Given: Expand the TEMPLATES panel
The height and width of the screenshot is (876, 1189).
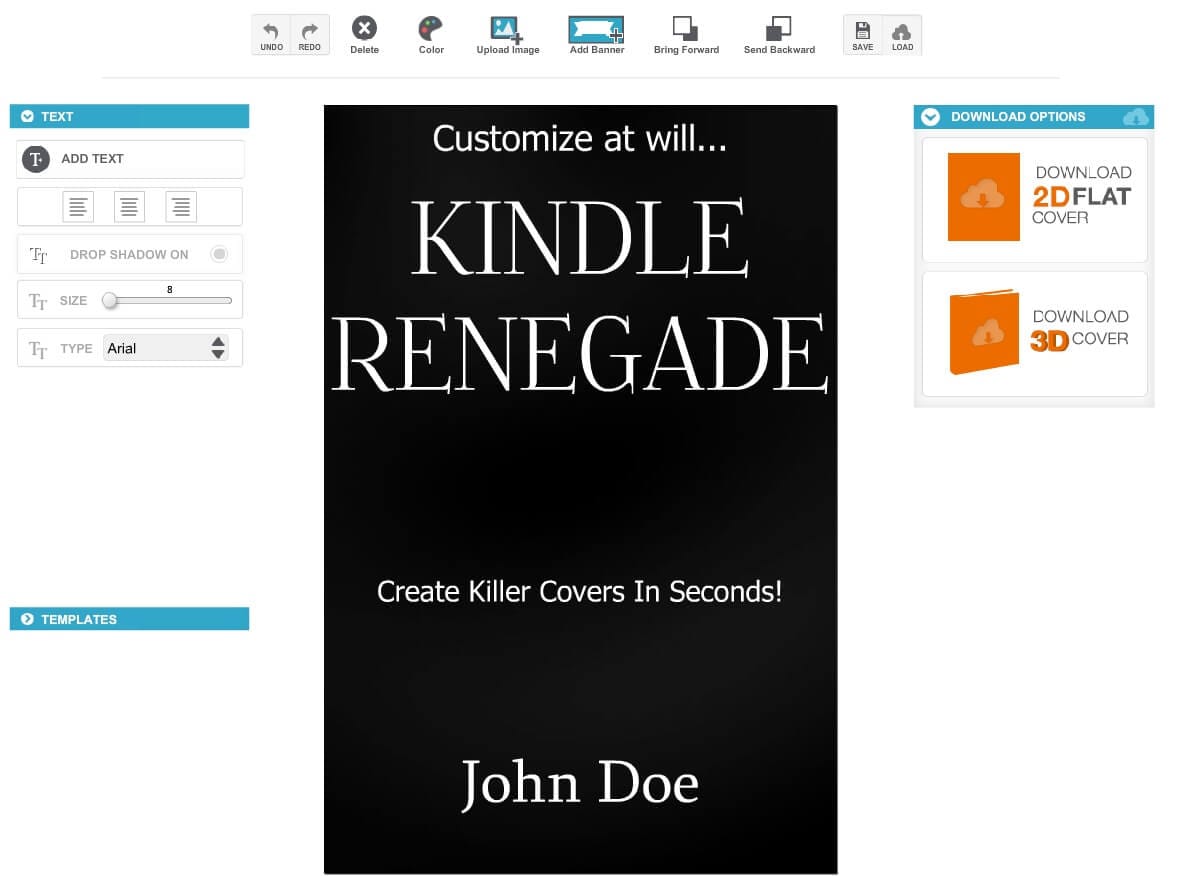Looking at the screenshot, I should pyautogui.click(x=130, y=619).
